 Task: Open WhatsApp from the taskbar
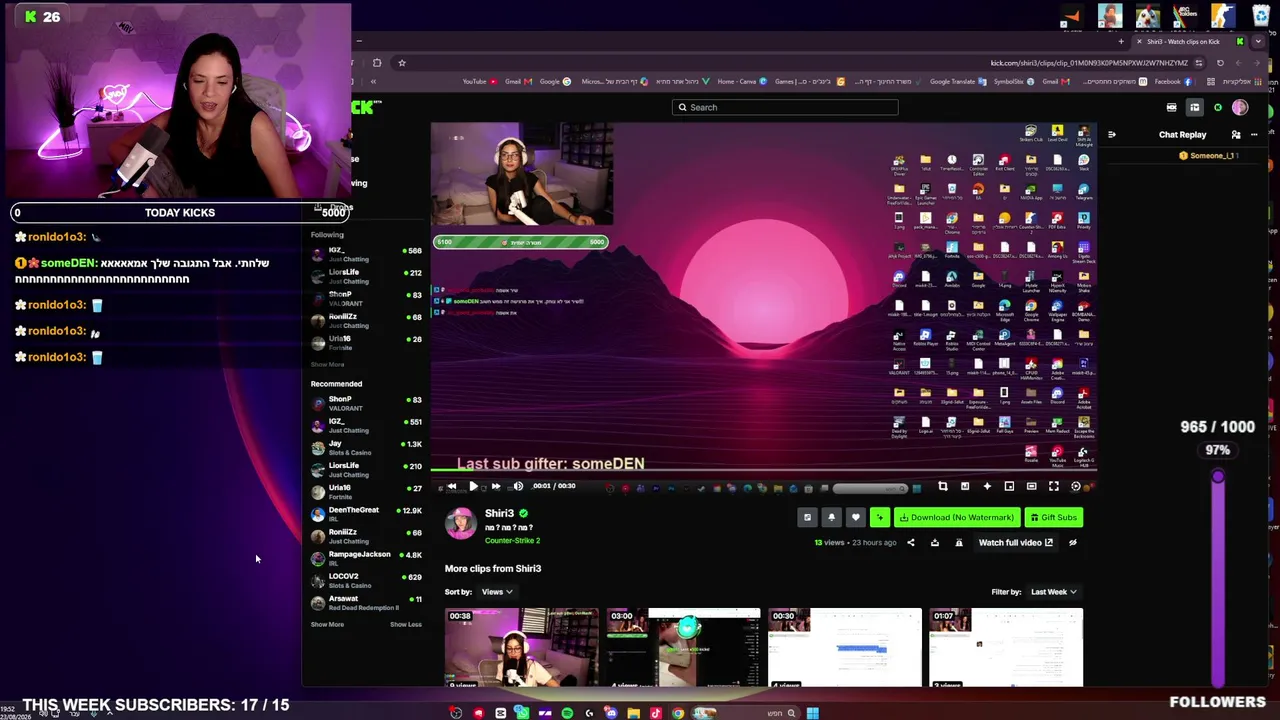(x=522, y=713)
